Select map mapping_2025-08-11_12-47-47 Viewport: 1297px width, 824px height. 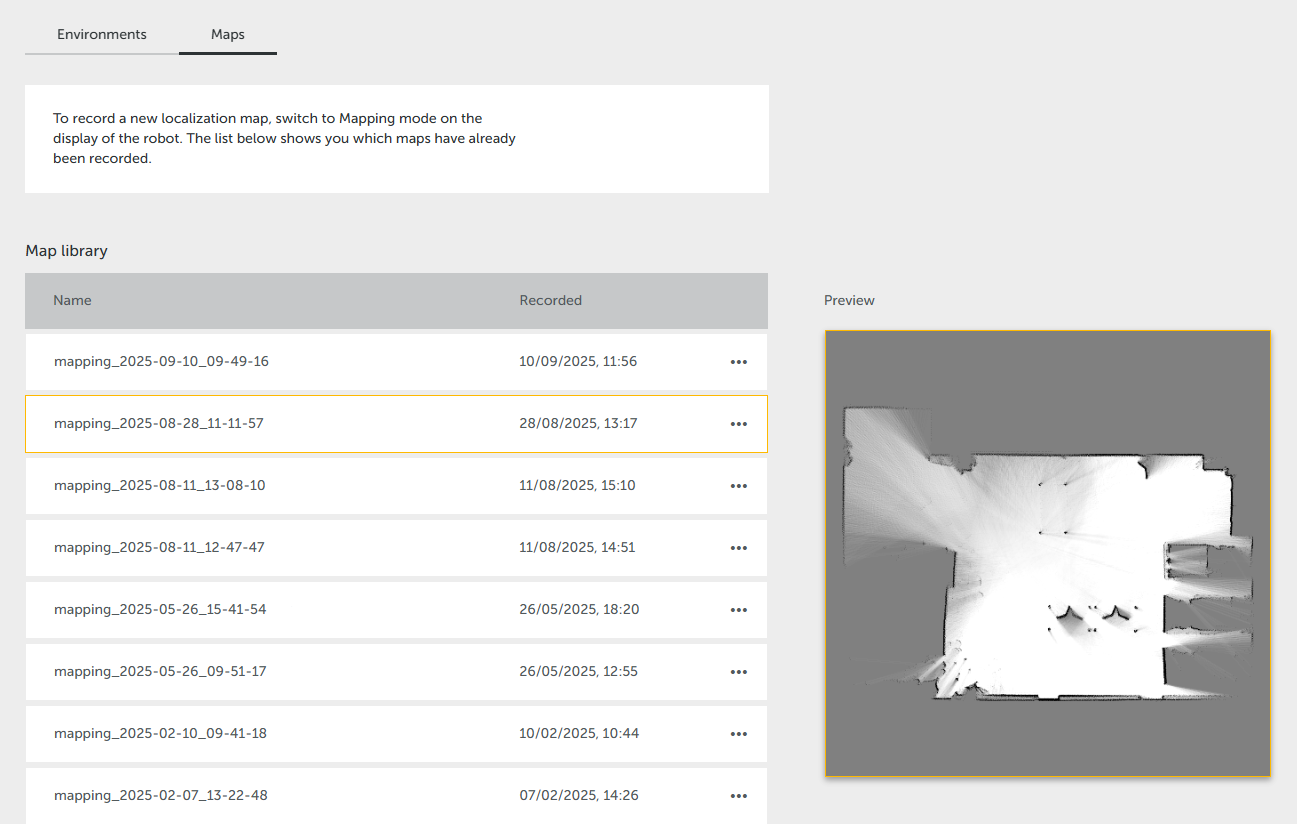point(396,548)
